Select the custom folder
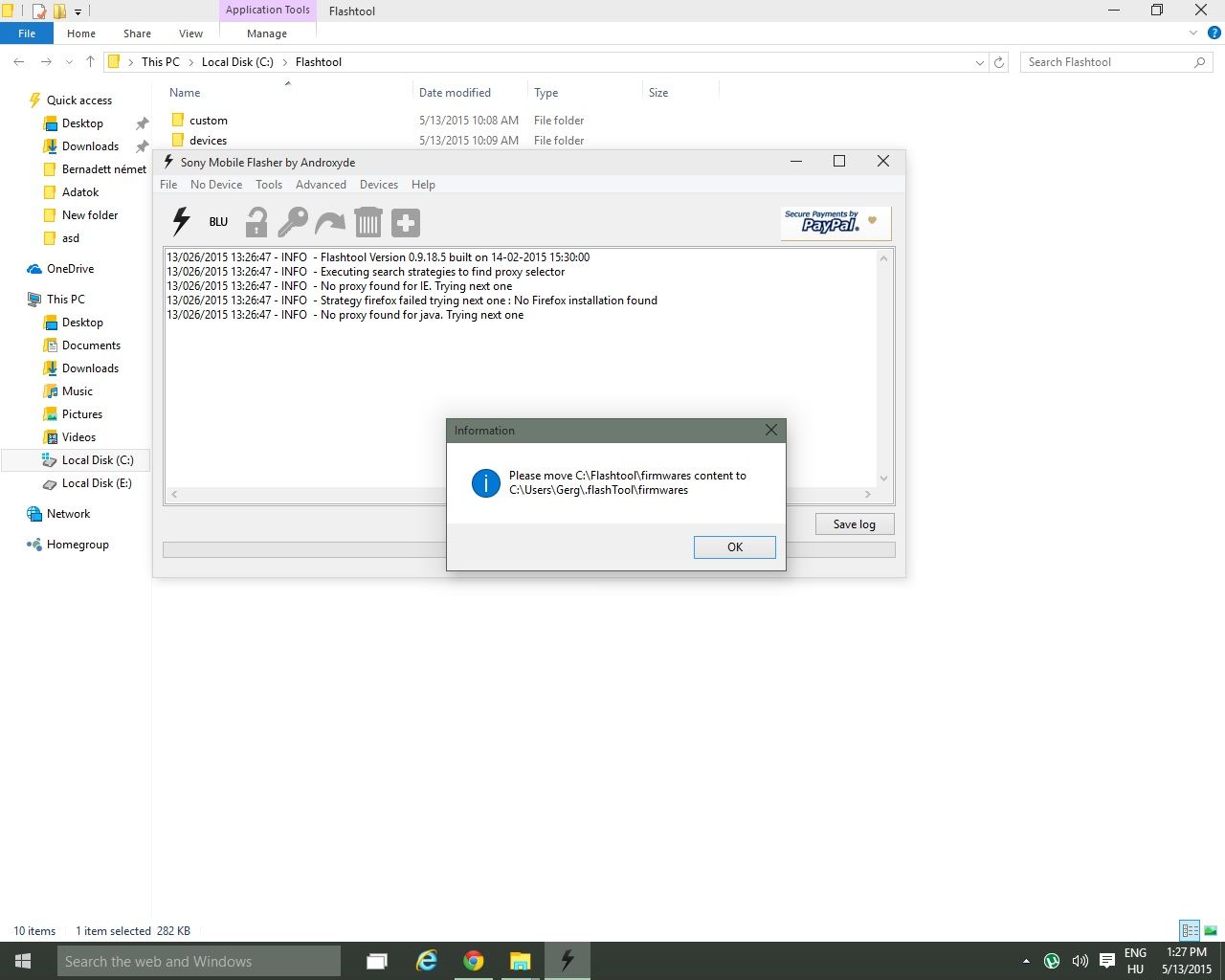Viewport: 1225px width, 980px height. coord(208,121)
